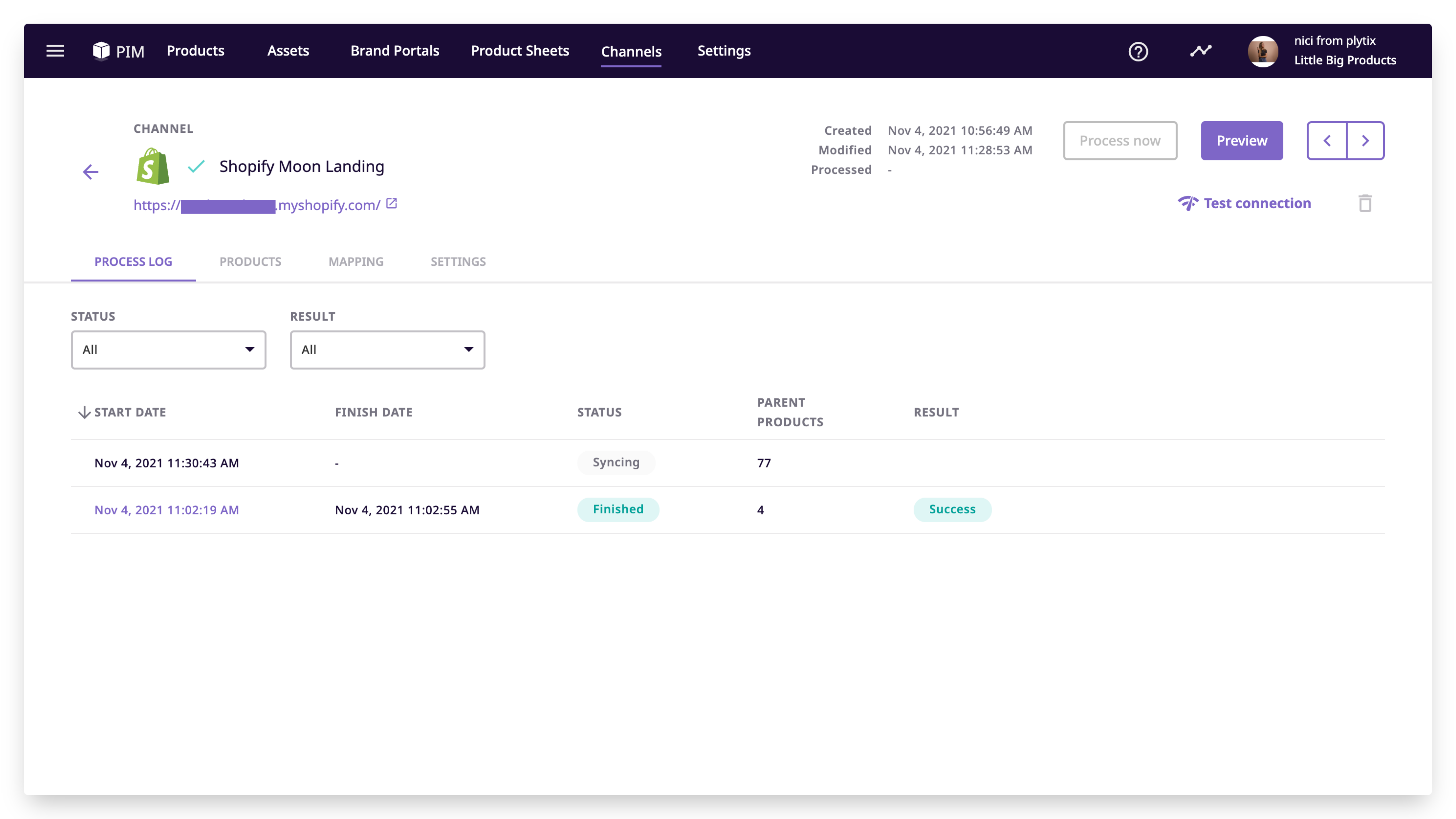1456x819 pixels.
Task: Expand the Result filter dropdown
Action: [x=387, y=350]
